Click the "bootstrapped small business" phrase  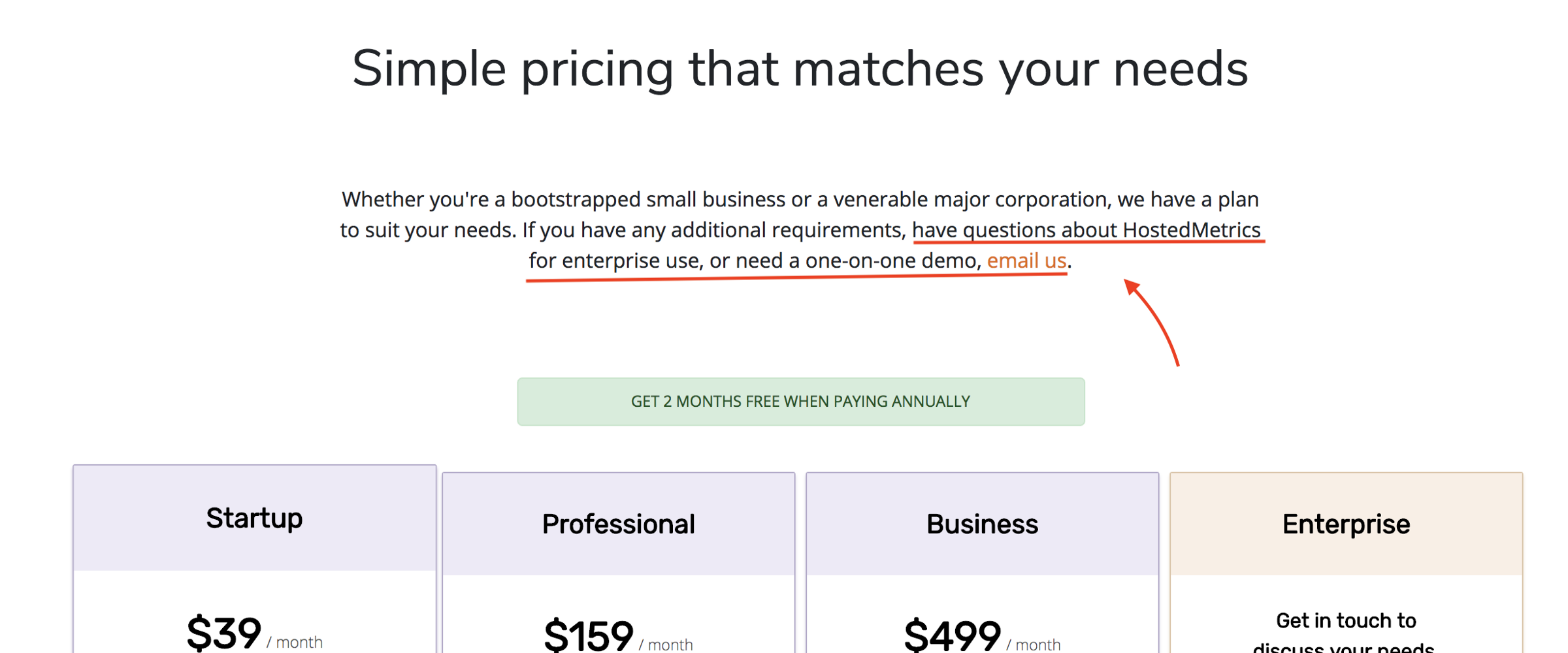tap(647, 199)
